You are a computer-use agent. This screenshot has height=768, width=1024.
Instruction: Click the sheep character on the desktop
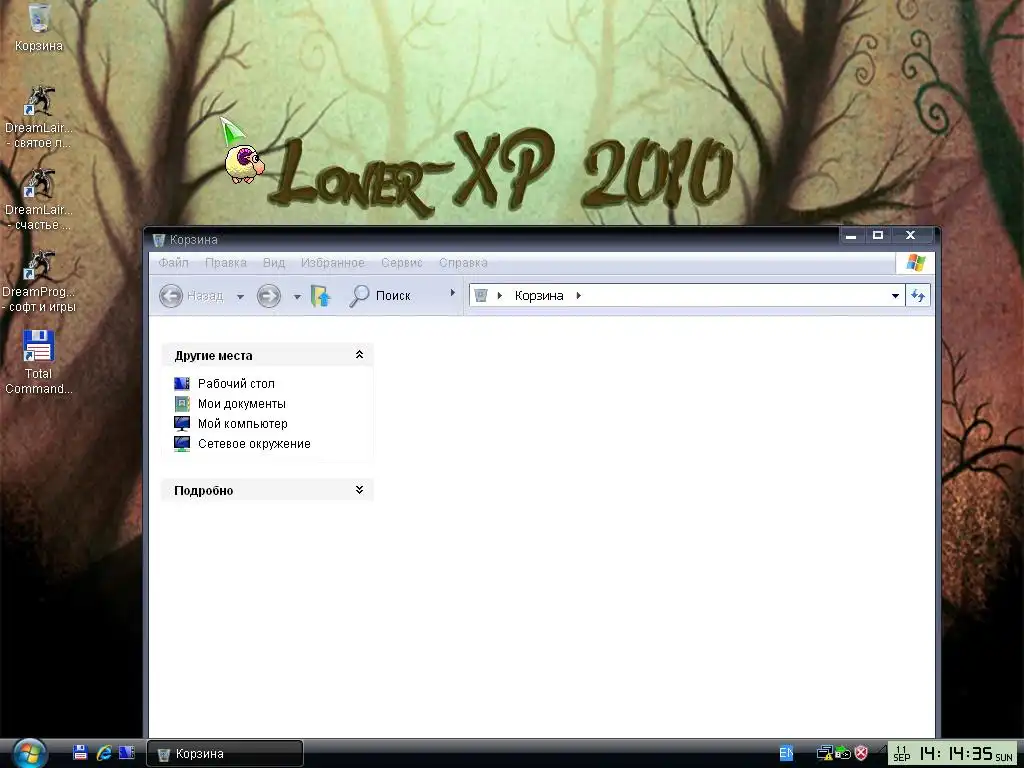[244, 164]
